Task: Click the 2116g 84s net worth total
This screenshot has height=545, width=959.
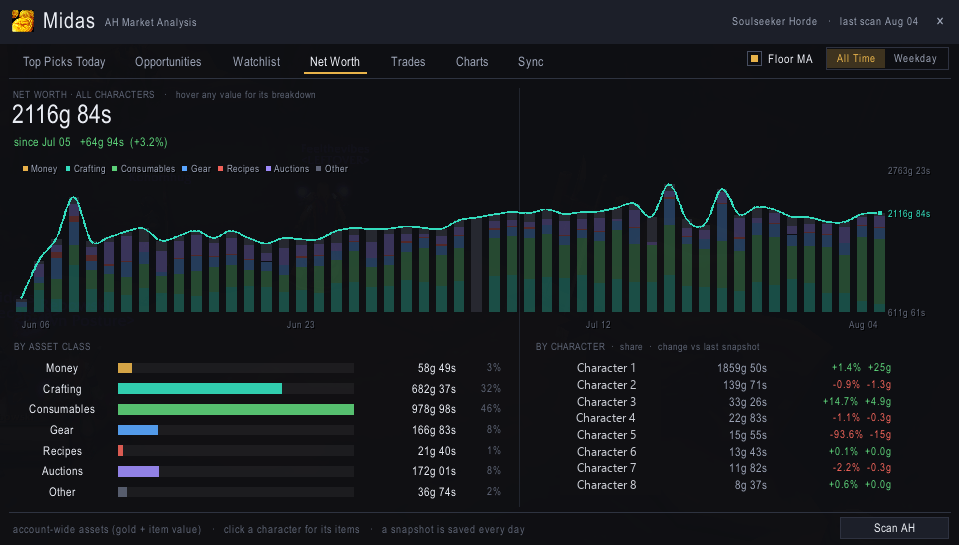Action: click(x=62, y=115)
